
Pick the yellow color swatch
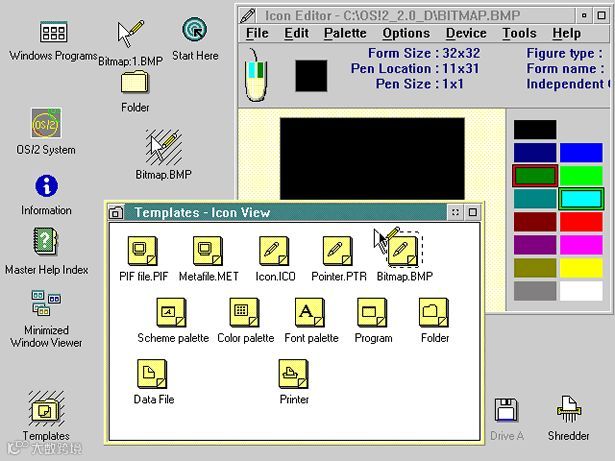[581, 268]
